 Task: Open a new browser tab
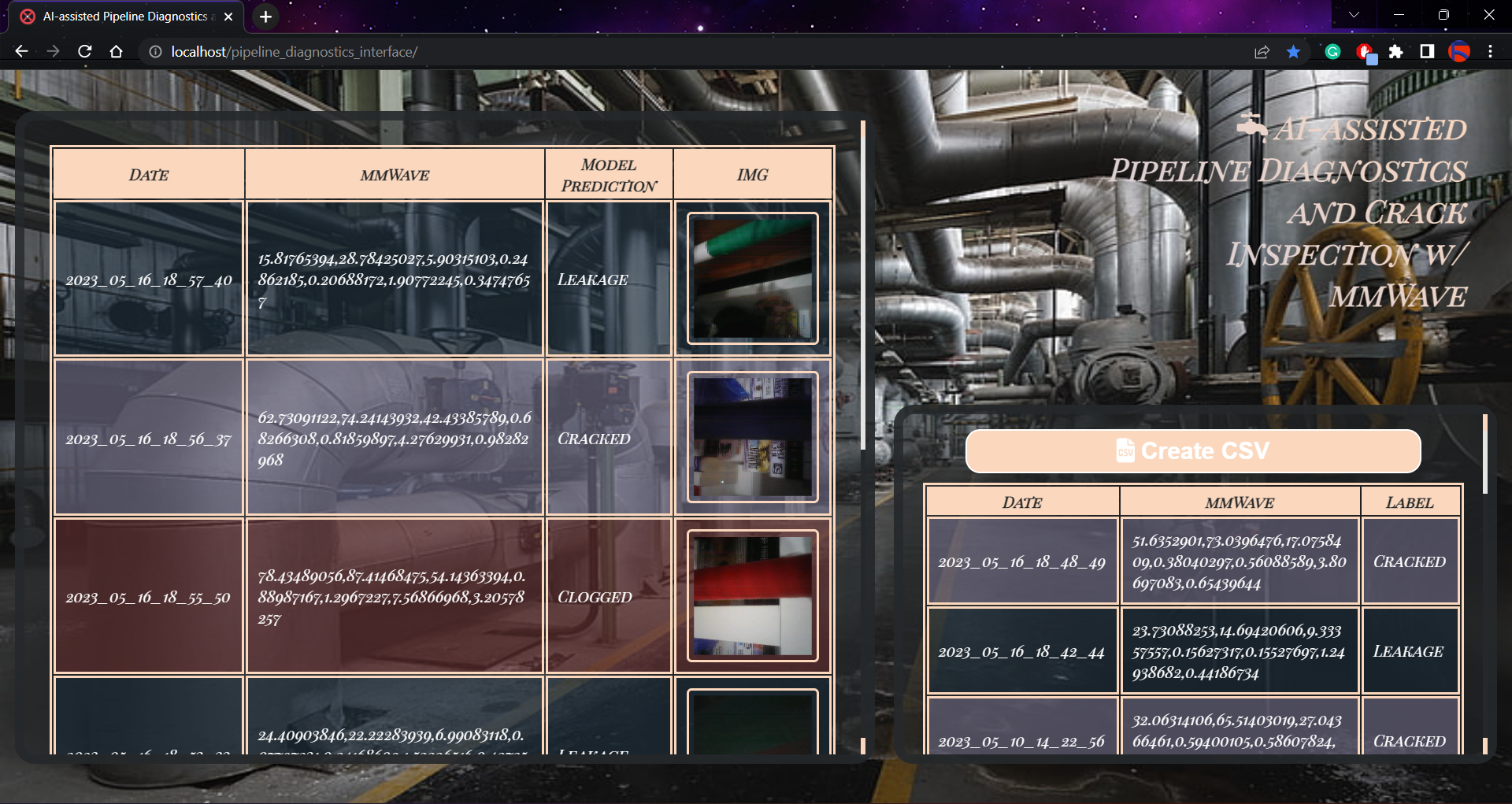point(265,17)
